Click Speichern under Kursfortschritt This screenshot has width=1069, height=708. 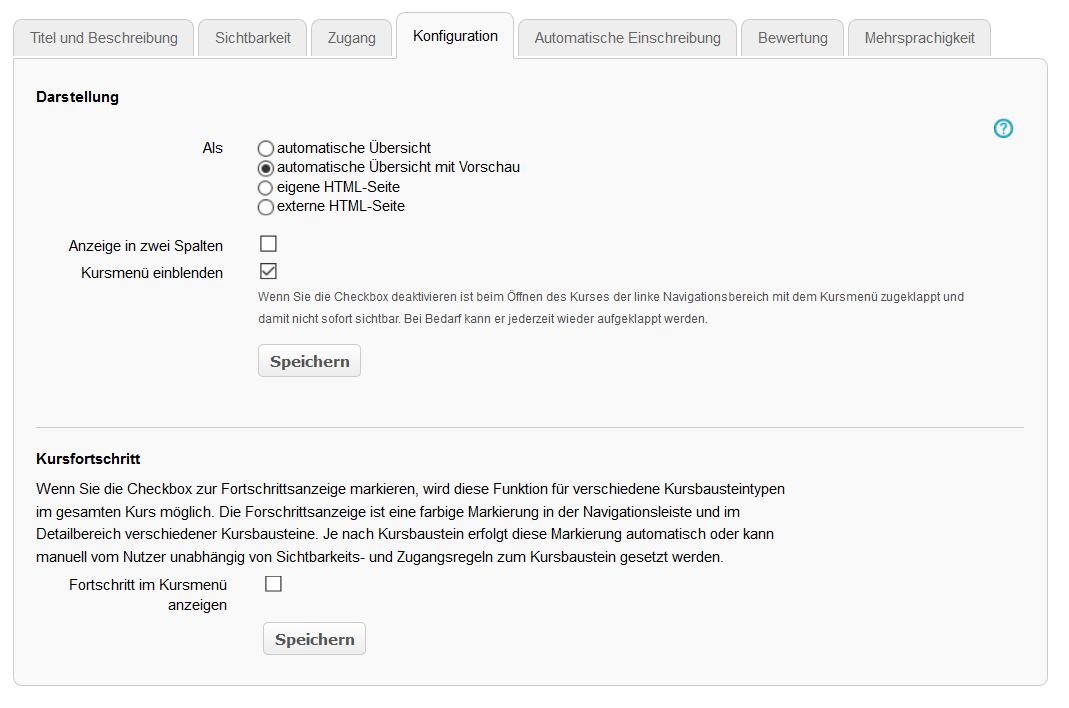[x=314, y=638]
